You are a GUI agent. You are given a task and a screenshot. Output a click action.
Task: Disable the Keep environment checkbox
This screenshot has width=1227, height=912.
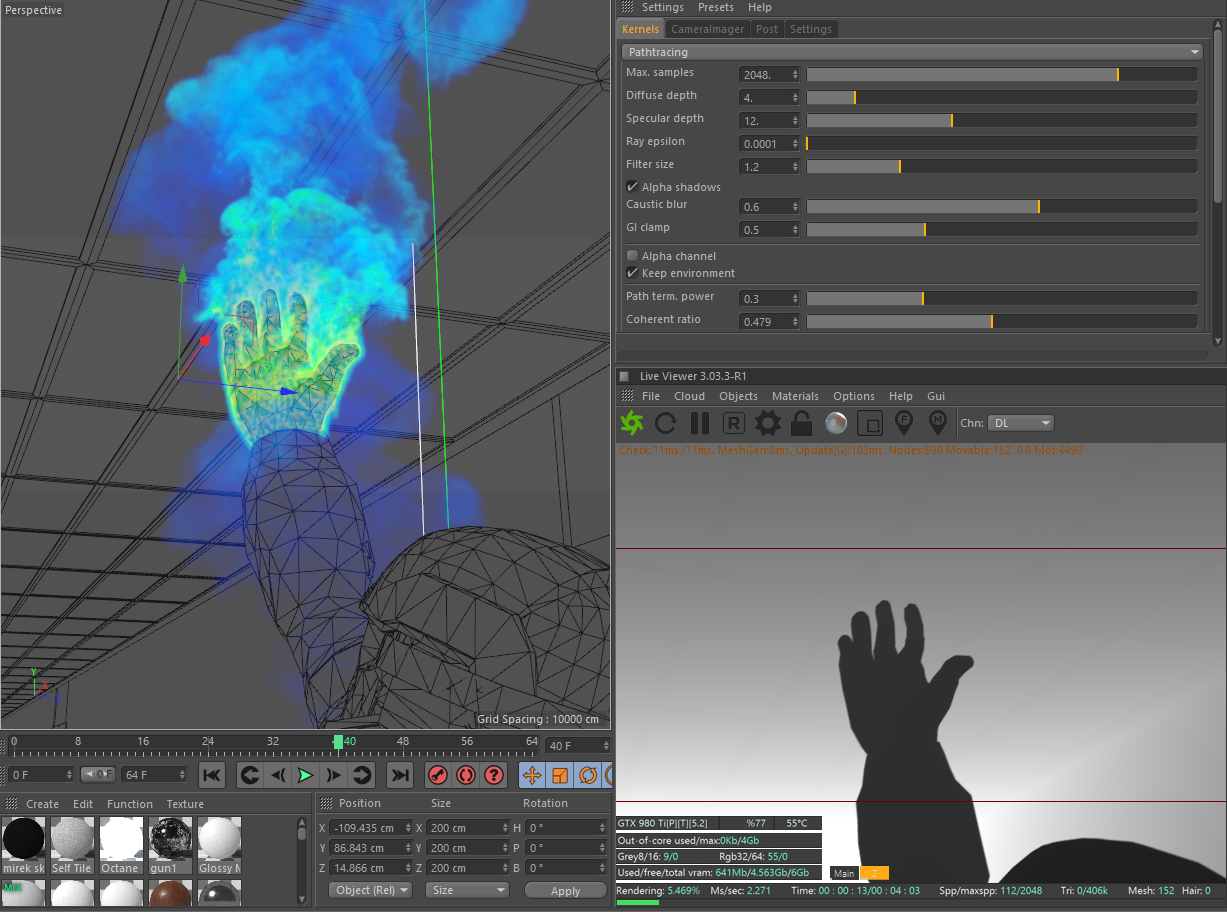pos(632,273)
